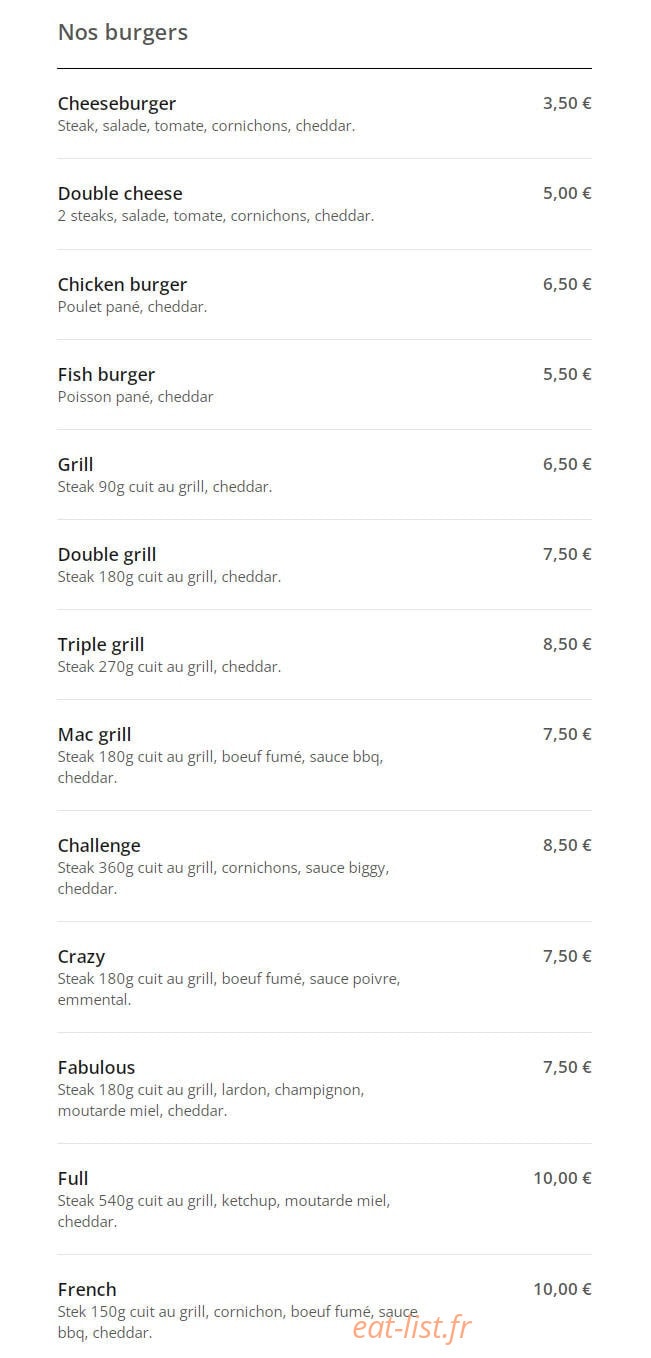The image size is (651, 1358).
Task: Visit the eat-list.fr watermark link
Action: pyautogui.click(x=411, y=1327)
